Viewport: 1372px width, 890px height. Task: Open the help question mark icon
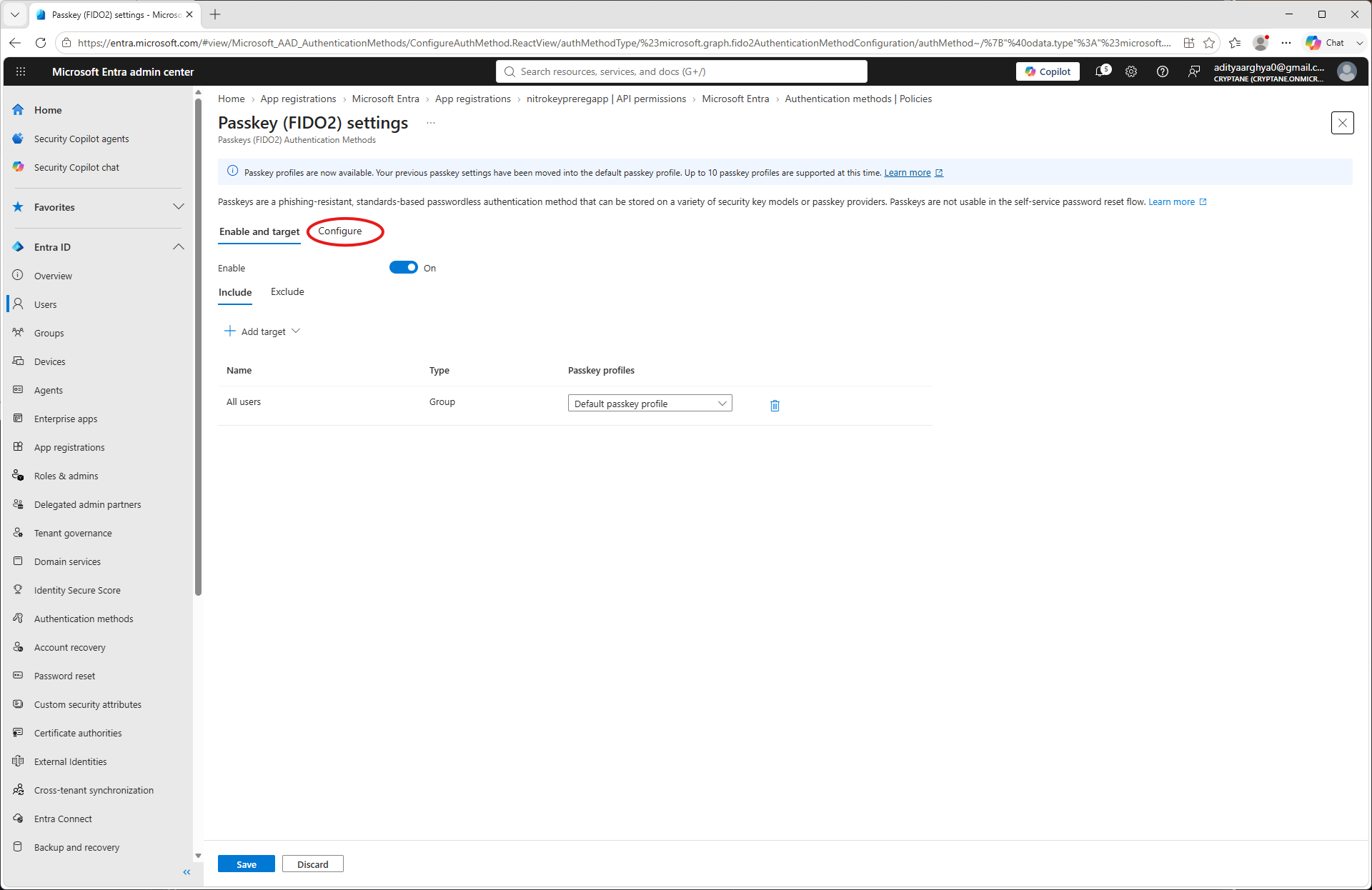tap(1163, 71)
